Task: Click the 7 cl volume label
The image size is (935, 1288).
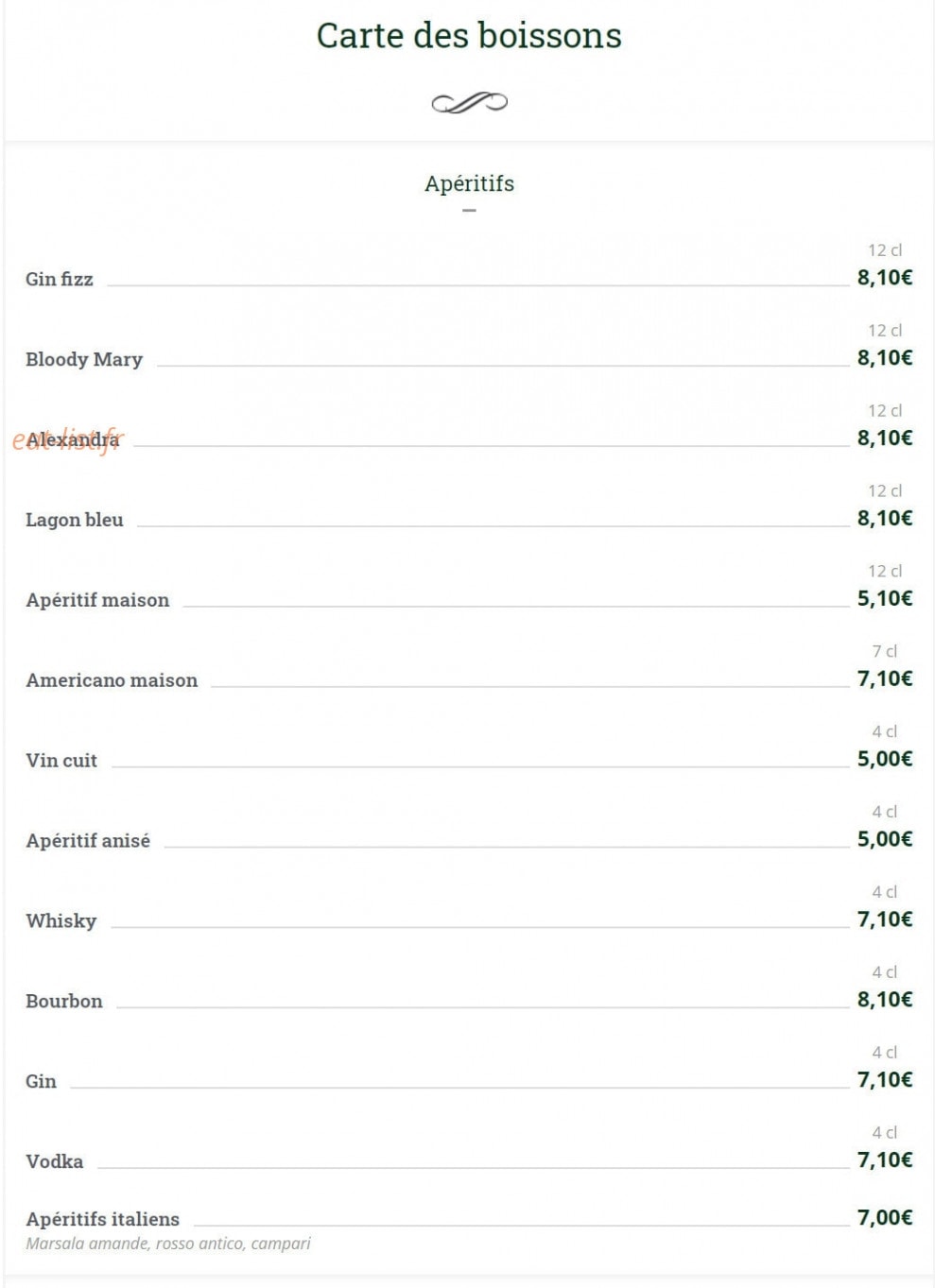Action: tap(885, 651)
